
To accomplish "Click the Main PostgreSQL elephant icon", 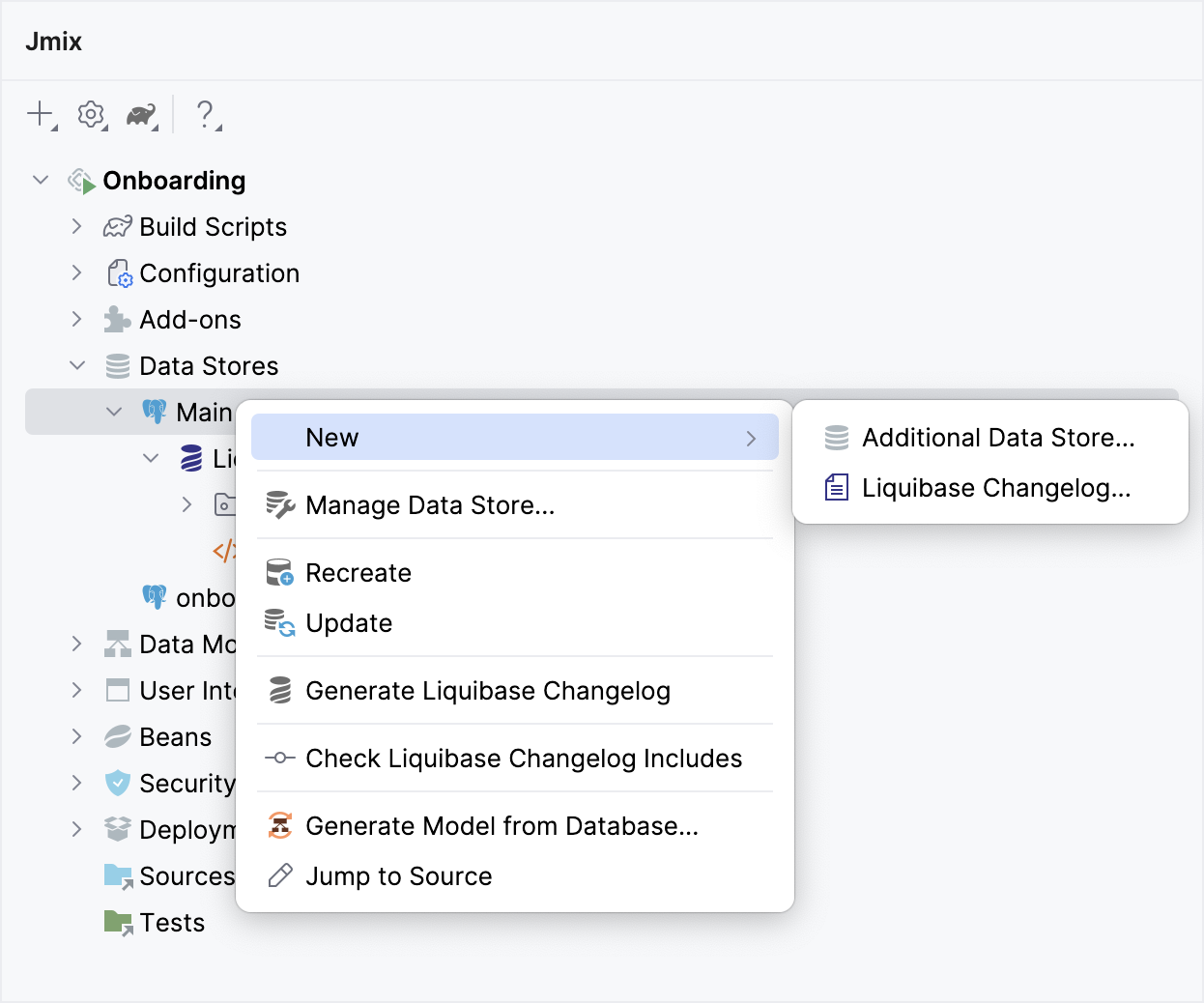I will pyautogui.click(x=155, y=413).
